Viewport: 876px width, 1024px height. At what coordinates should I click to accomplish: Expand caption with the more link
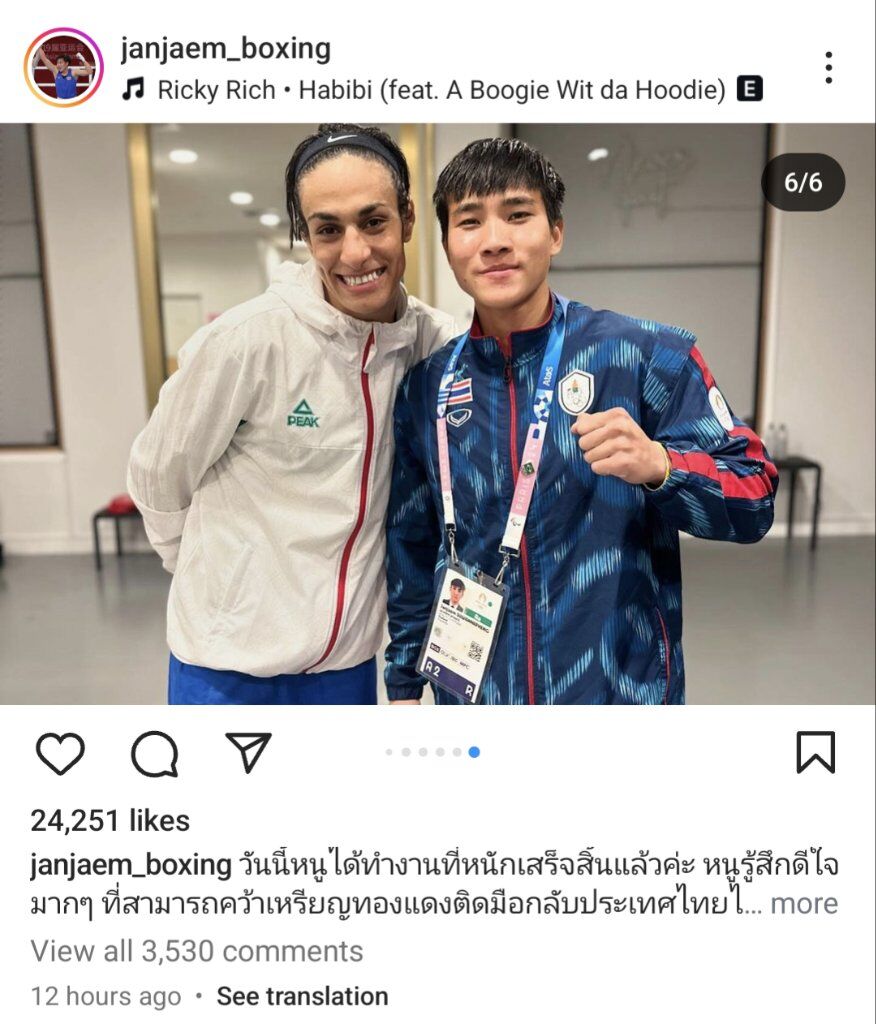(804, 904)
